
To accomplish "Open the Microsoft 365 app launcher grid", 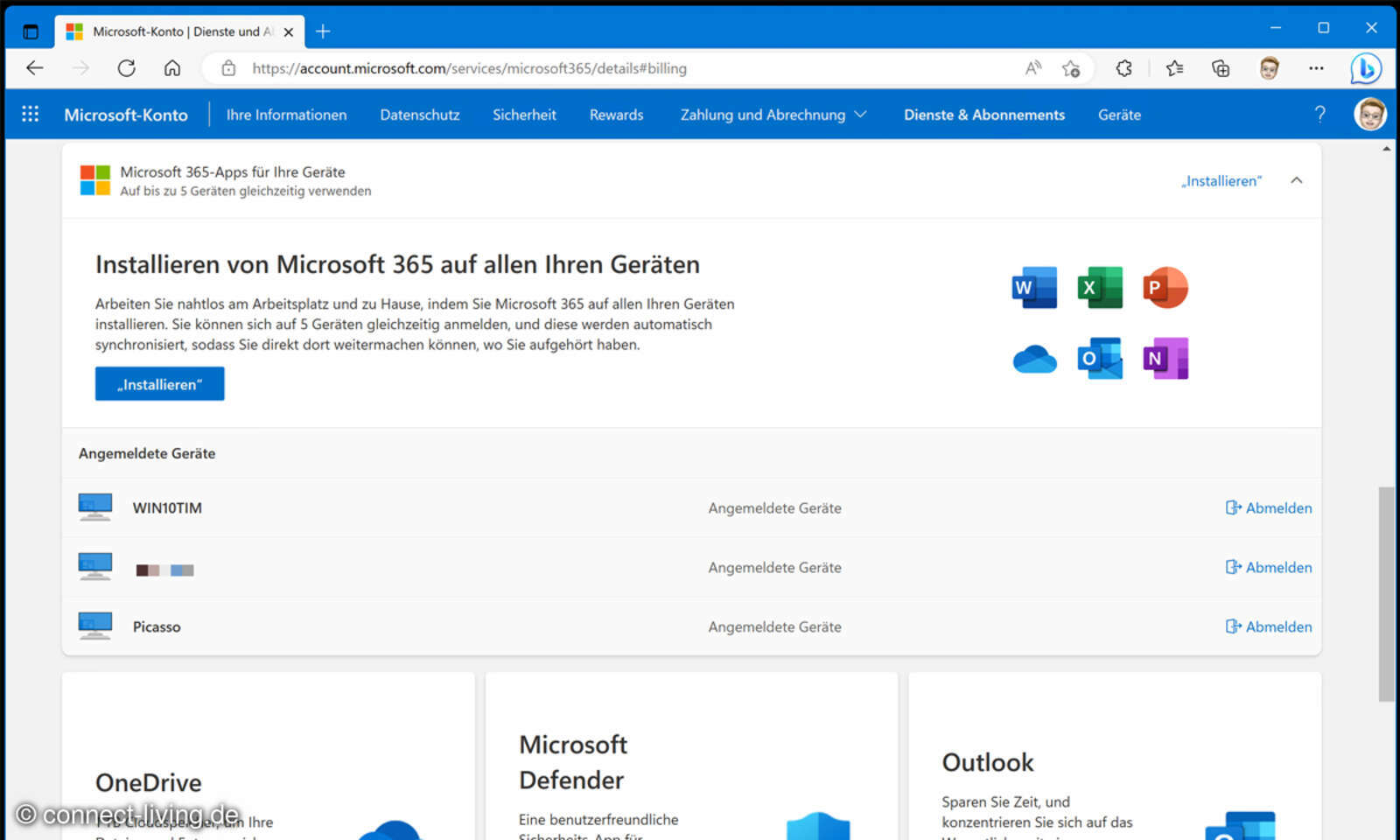I will point(30,114).
